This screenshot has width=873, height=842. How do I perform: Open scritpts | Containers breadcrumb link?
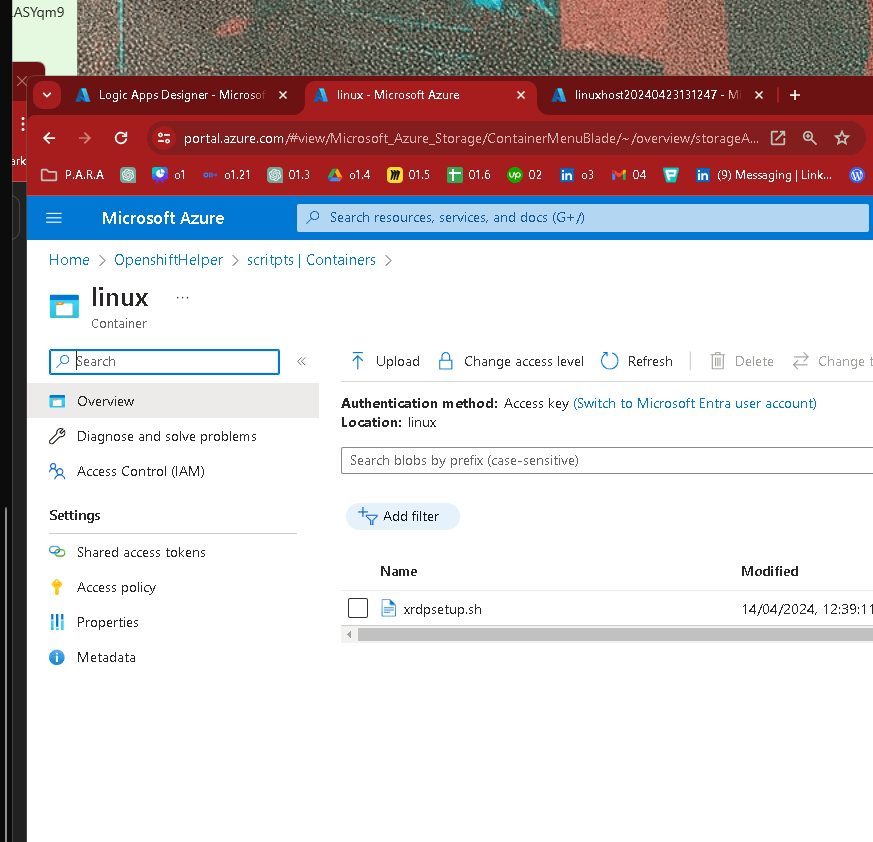click(x=311, y=260)
